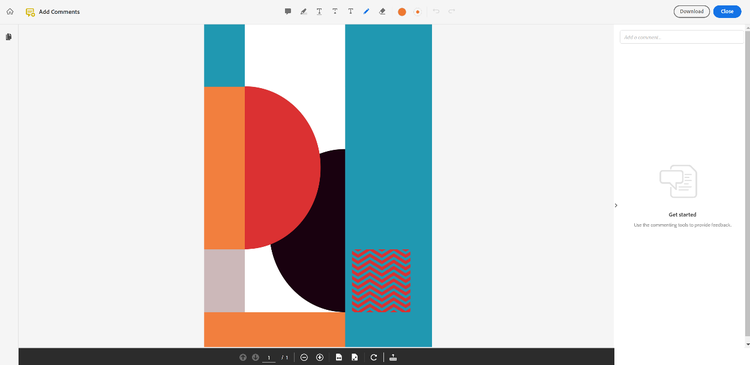Rotate the page clockwise

tap(374, 357)
